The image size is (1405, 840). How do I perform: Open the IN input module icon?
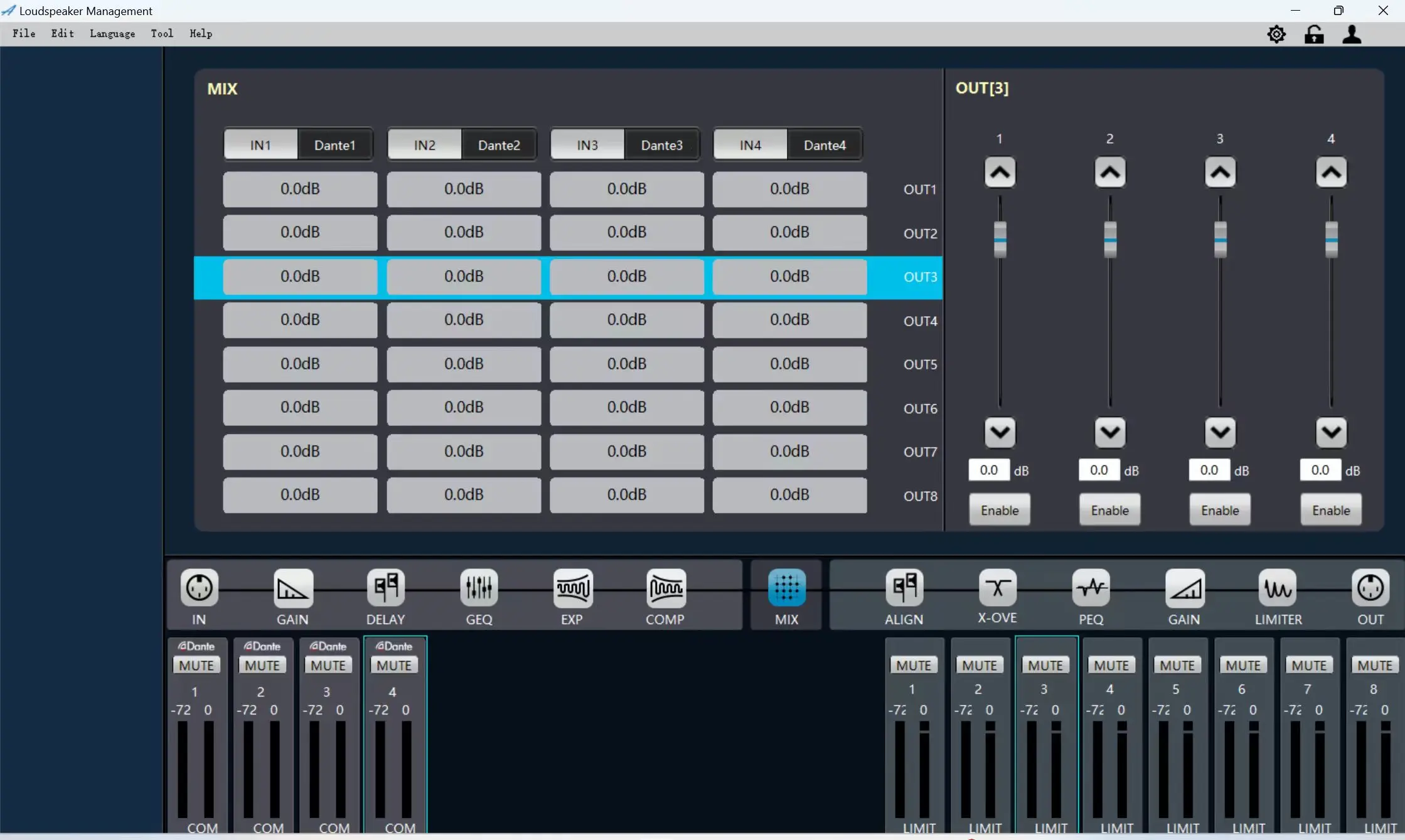pyautogui.click(x=200, y=588)
